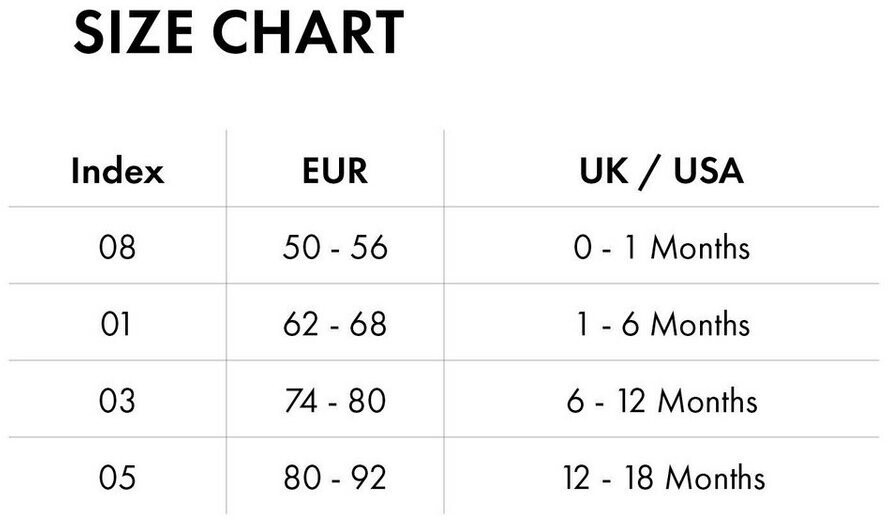
Task: Pick the 1 - 6 Months cell
Action: [661, 324]
